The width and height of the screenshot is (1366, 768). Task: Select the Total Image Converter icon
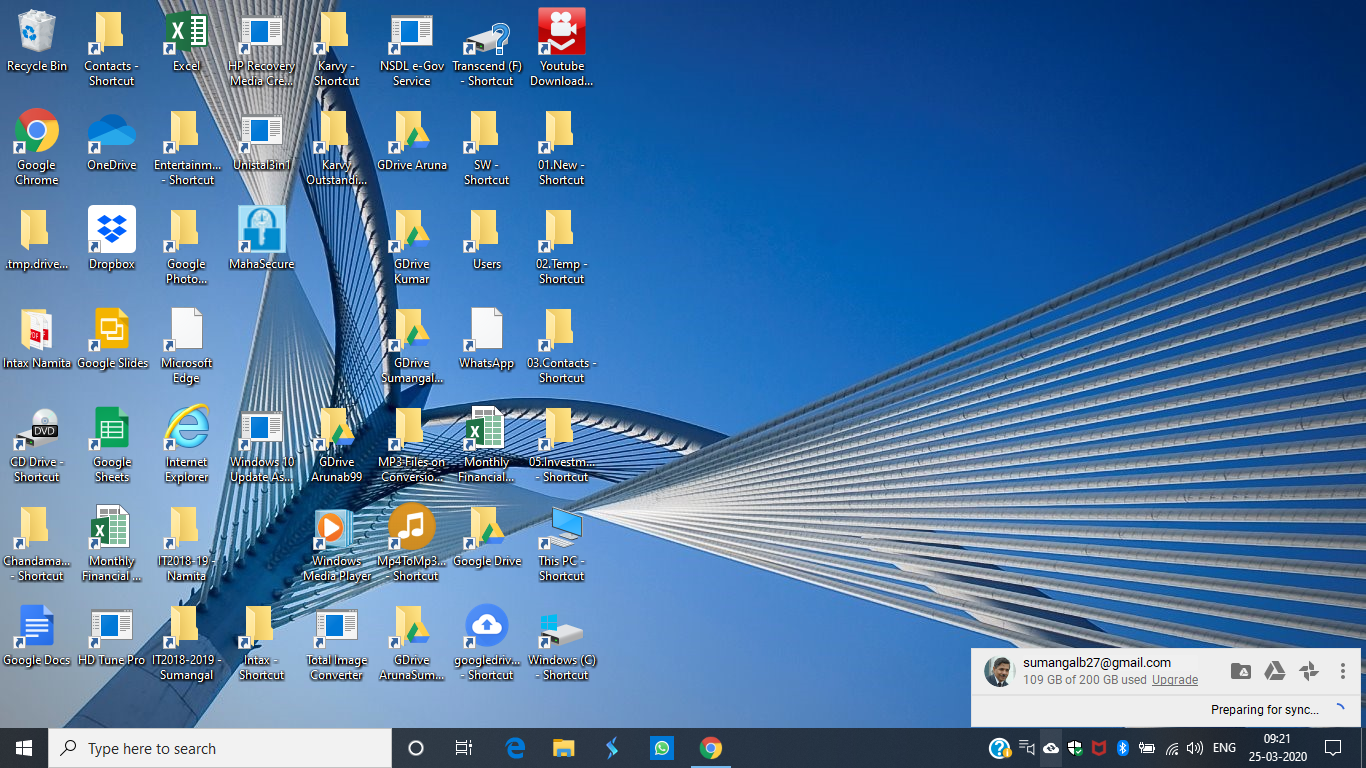click(x=337, y=642)
